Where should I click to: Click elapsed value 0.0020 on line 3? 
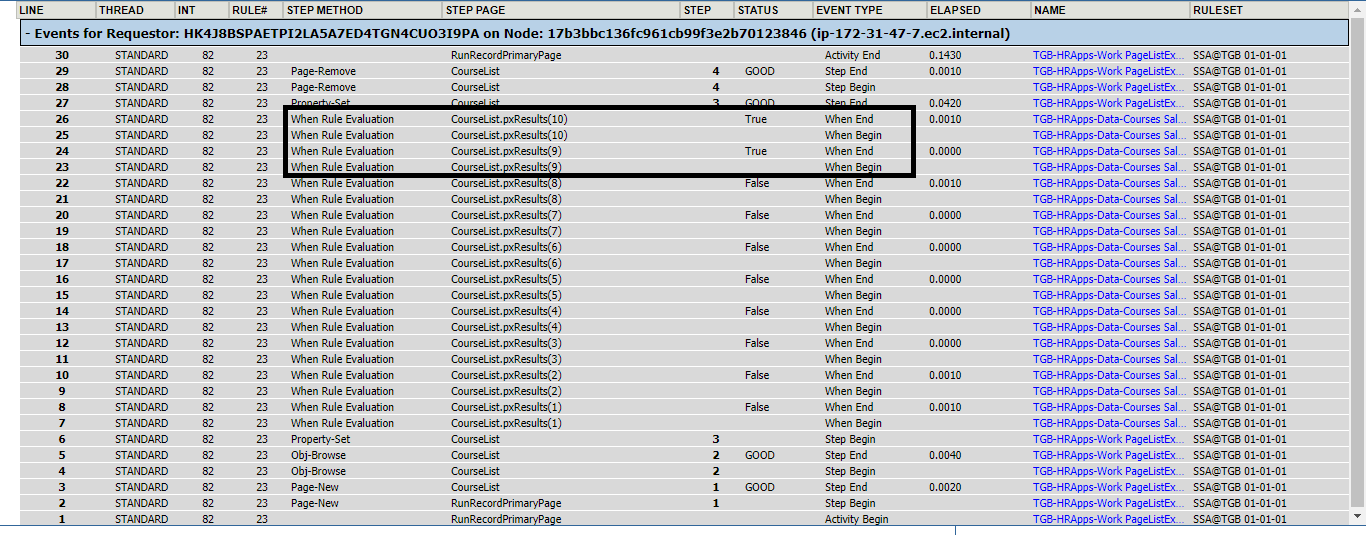pyautogui.click(x=945, y=487)
